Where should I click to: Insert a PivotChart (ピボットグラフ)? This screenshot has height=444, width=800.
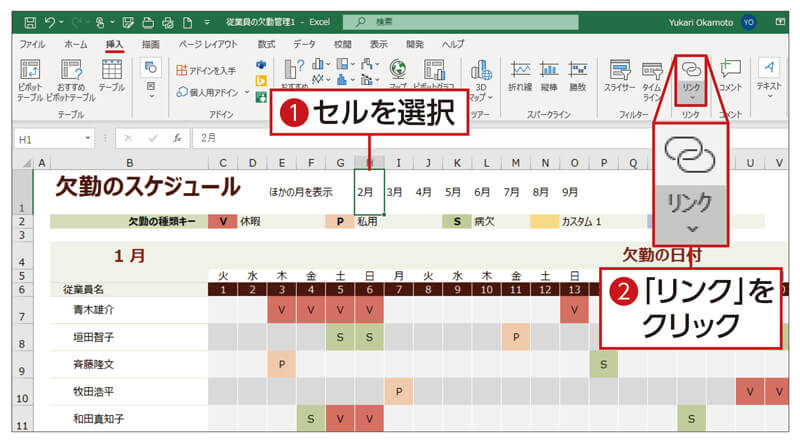click(434, 74)
